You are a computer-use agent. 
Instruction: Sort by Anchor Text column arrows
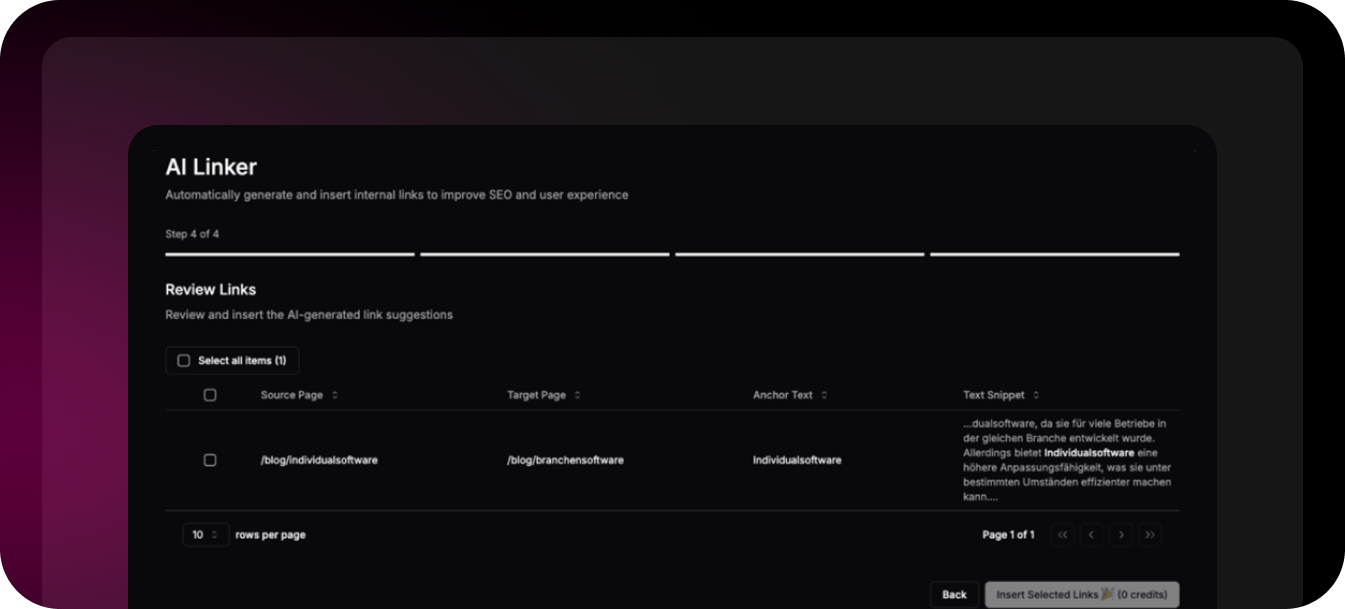pos(824,395)
